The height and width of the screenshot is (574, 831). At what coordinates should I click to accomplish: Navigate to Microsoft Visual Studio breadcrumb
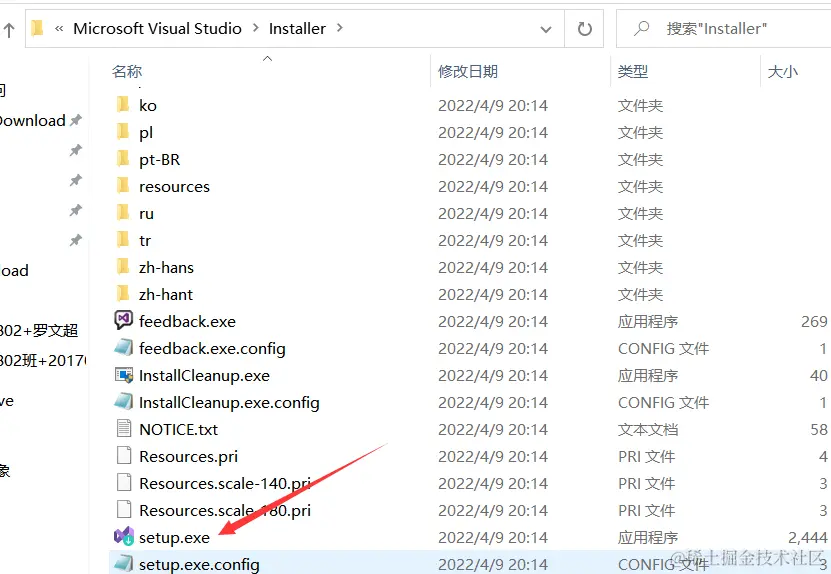pyautogui.click(x=157, y=28)
